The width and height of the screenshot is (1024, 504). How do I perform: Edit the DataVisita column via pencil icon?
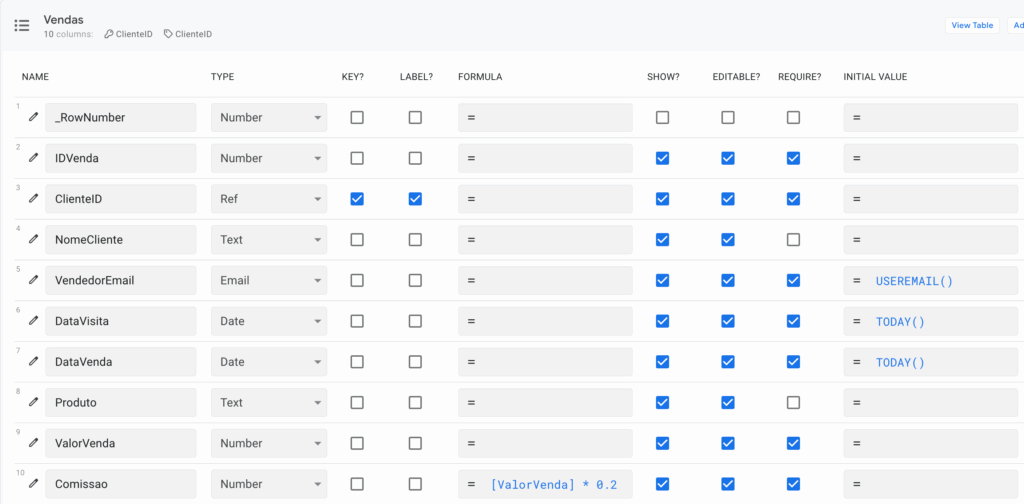(33, 321)
